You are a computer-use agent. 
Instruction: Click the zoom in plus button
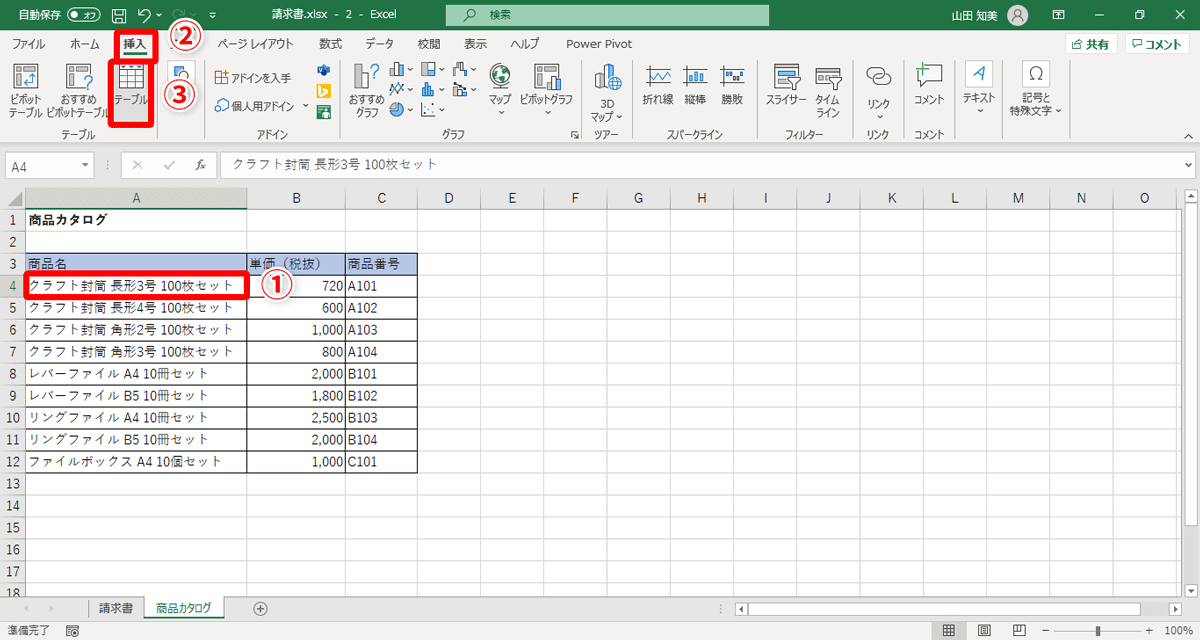point(1151,631)
